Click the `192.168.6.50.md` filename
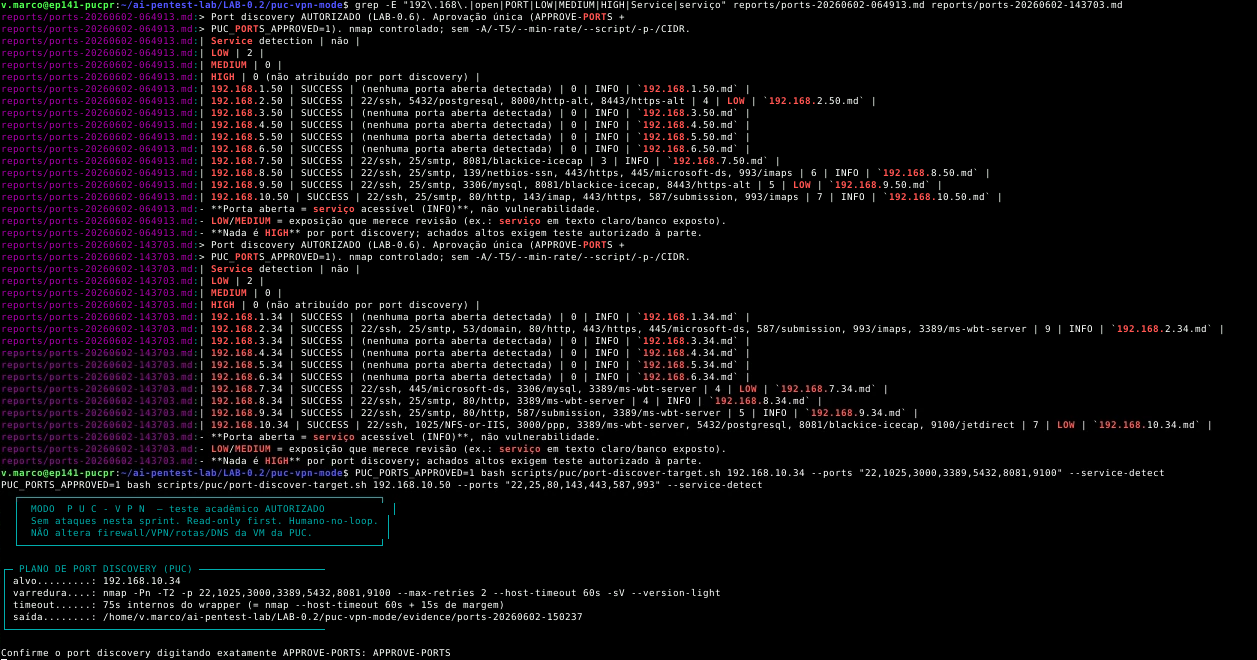Image resolution: width=1257 pixels, height=660 pixels. click(x=689, y=149)
